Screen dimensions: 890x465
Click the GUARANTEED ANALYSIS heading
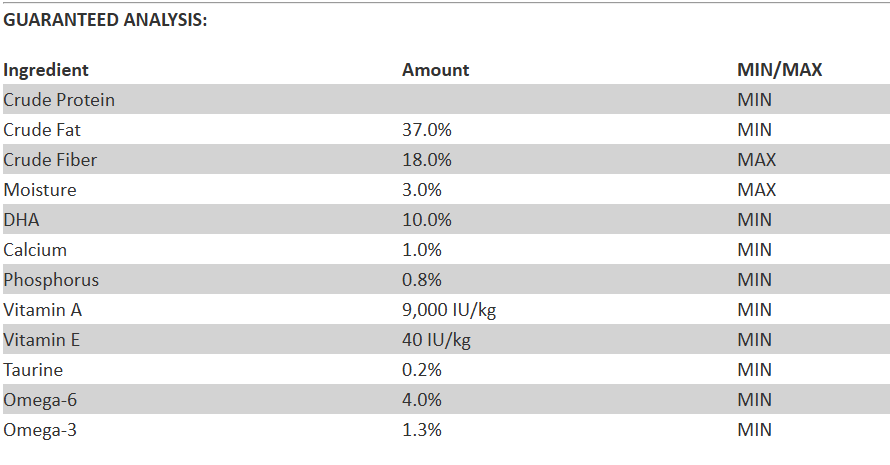[x=105, y=20]
